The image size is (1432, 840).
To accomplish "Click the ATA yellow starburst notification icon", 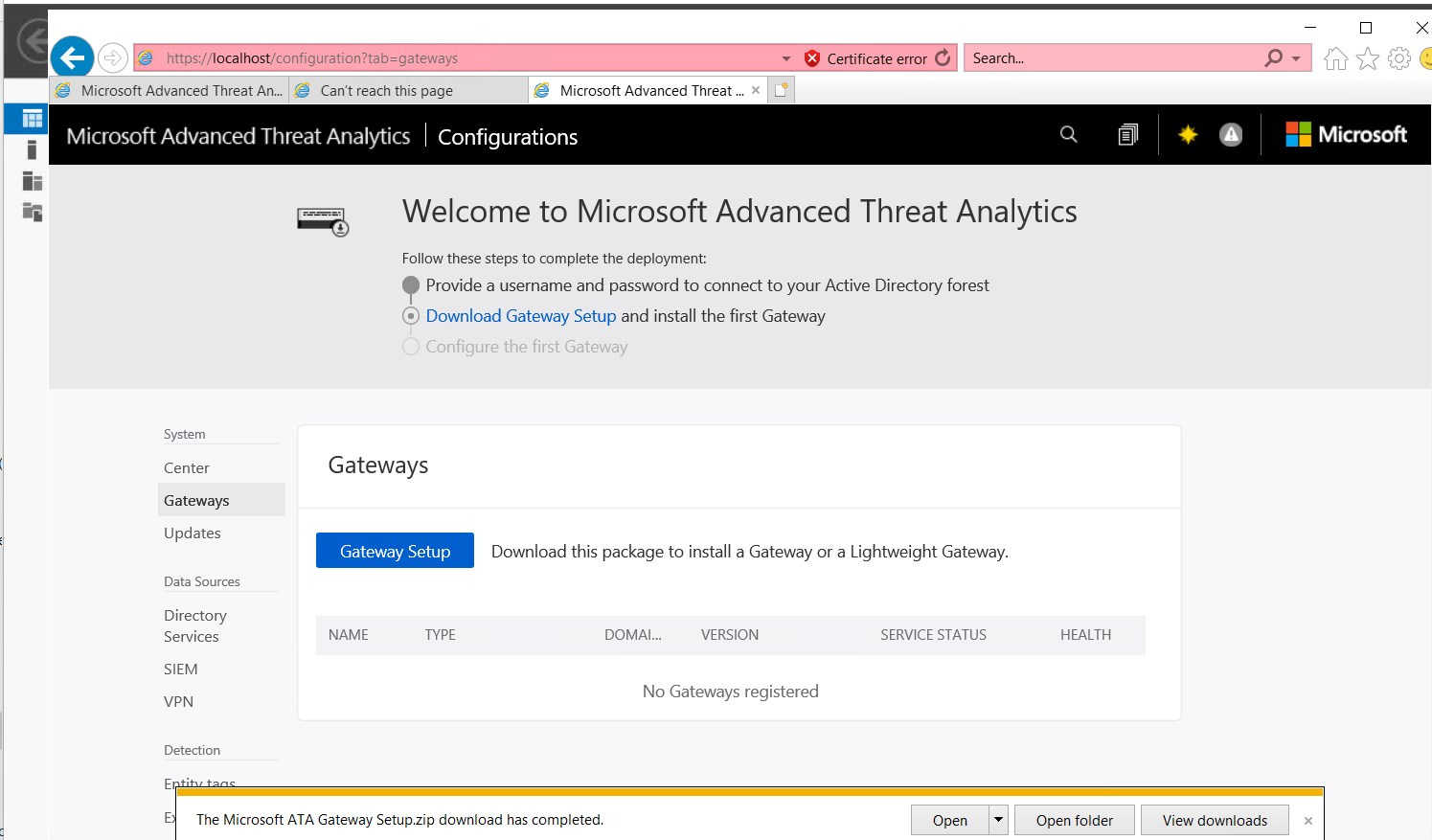I will pyautogui.click(x=1188, y=135).
